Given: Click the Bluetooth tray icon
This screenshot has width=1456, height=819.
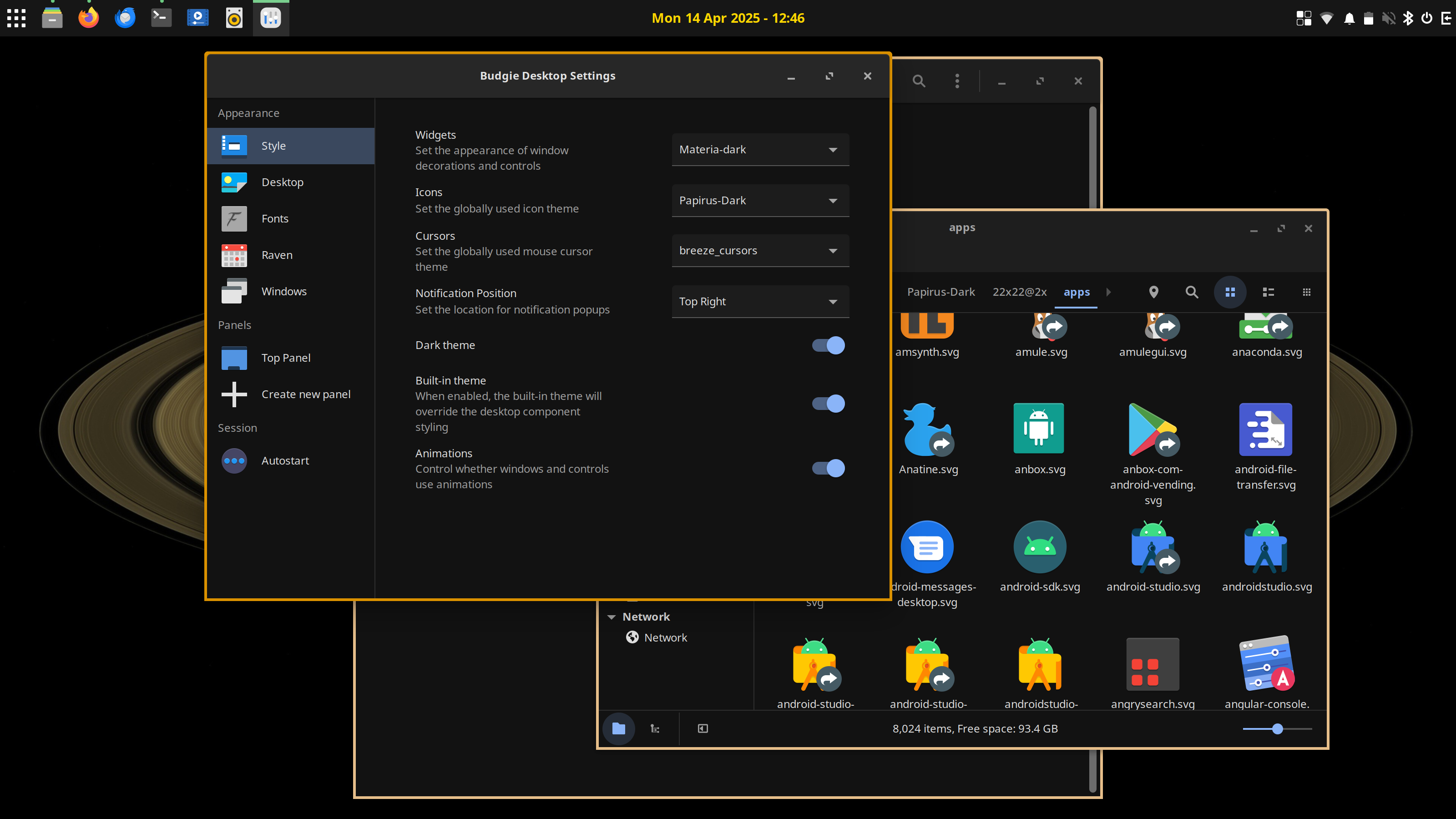Looking at the screenshot, I should [x=1408, y=18].
